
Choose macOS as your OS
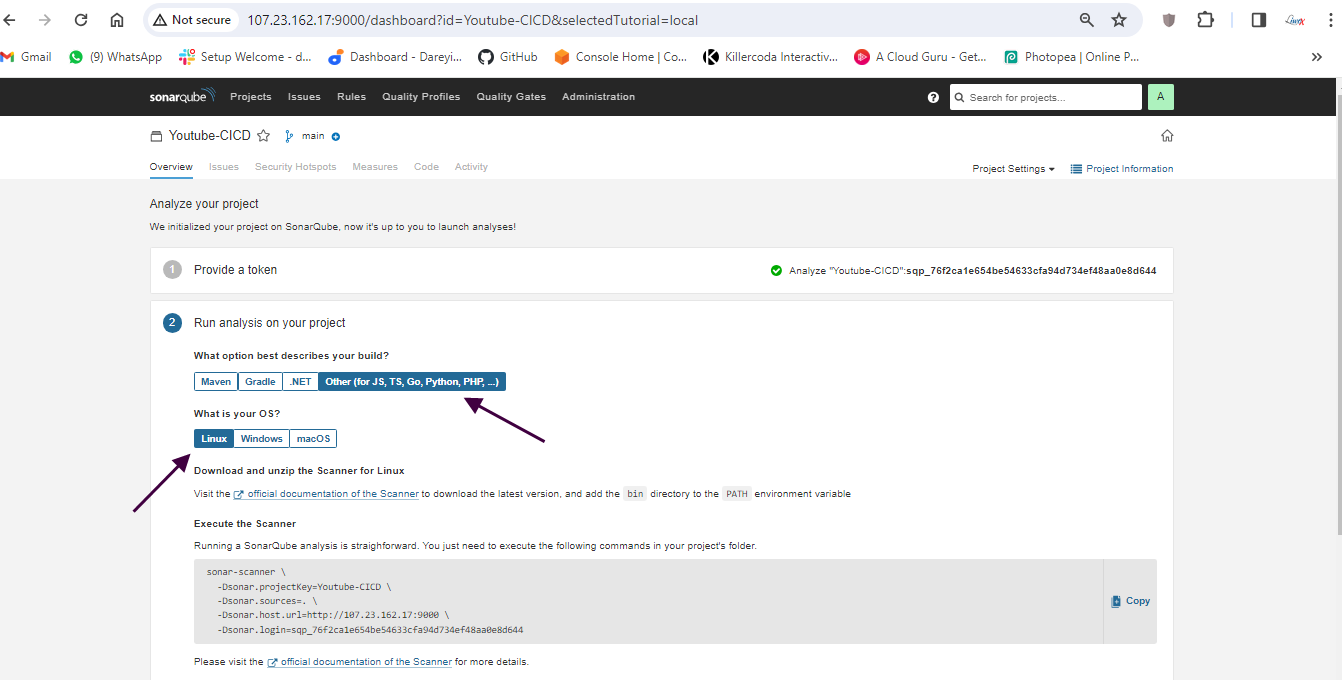tap(313, 439)
